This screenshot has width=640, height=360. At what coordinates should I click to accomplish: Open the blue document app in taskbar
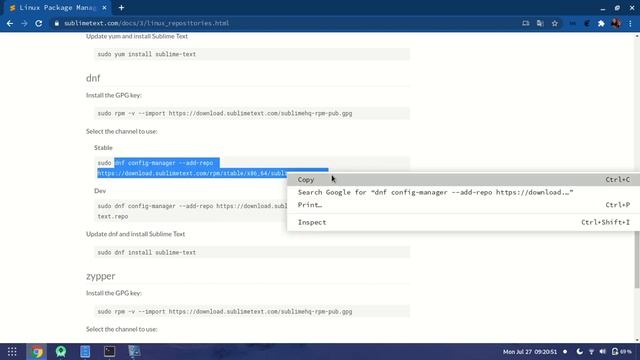(x=85, y=351)
